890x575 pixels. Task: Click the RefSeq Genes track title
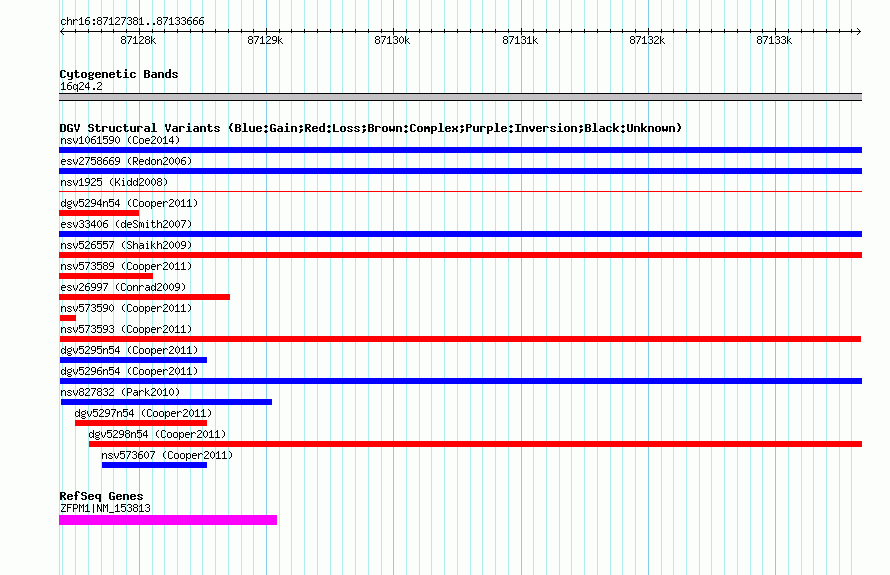[101, 496]
